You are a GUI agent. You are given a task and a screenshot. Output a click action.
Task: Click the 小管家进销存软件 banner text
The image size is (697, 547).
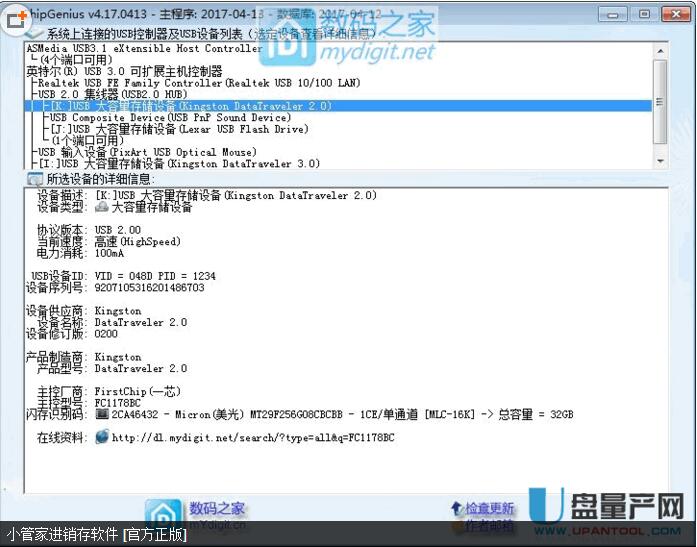[x=97, y=534]
